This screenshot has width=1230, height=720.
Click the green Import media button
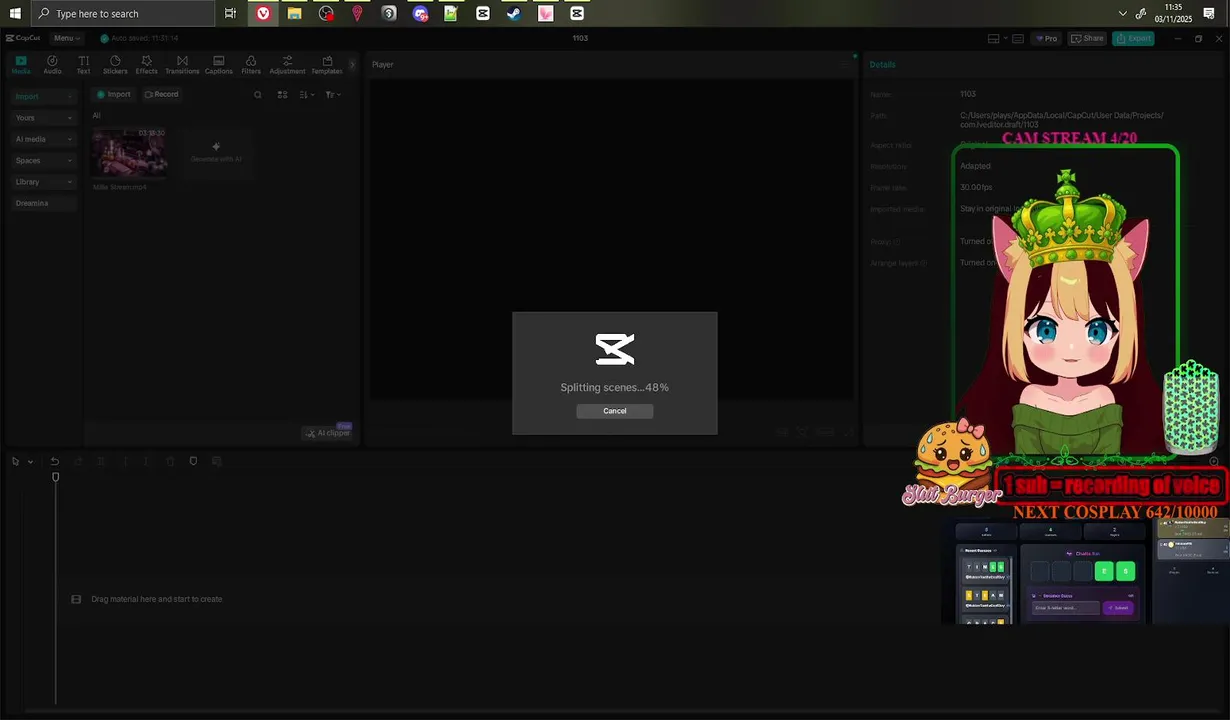114,94
